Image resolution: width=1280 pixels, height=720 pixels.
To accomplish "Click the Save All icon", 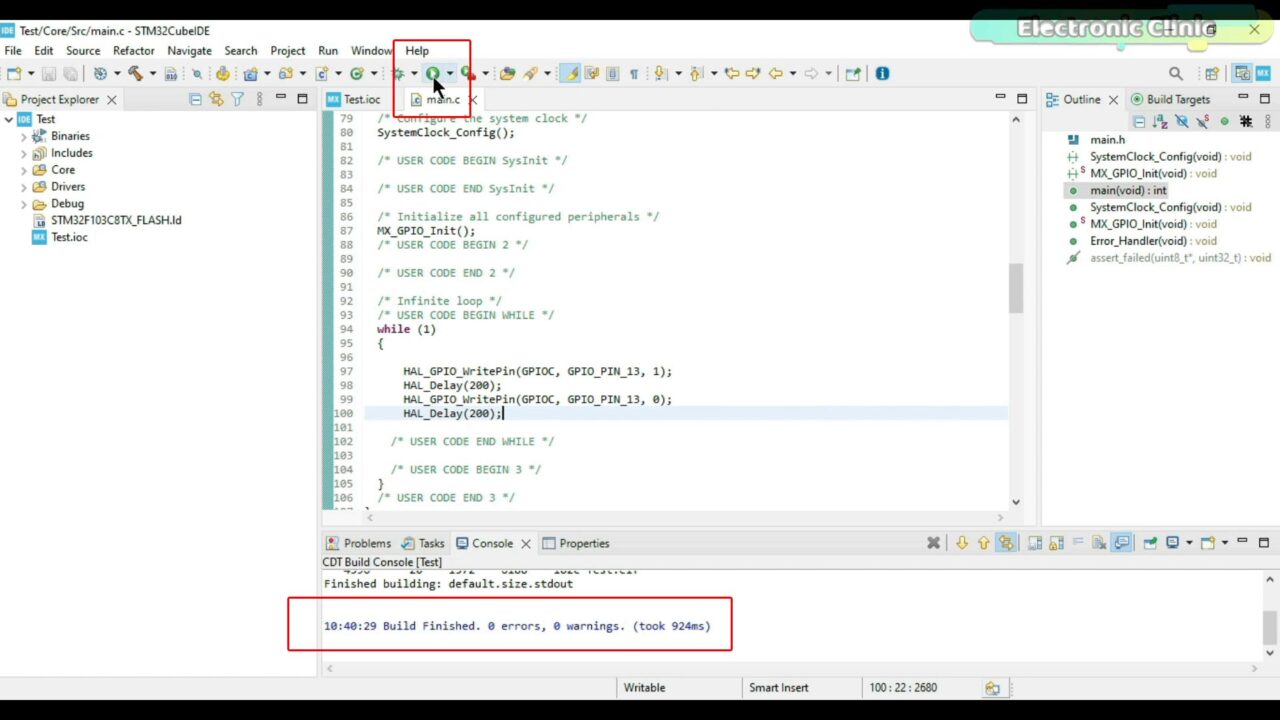I will 70,73.
